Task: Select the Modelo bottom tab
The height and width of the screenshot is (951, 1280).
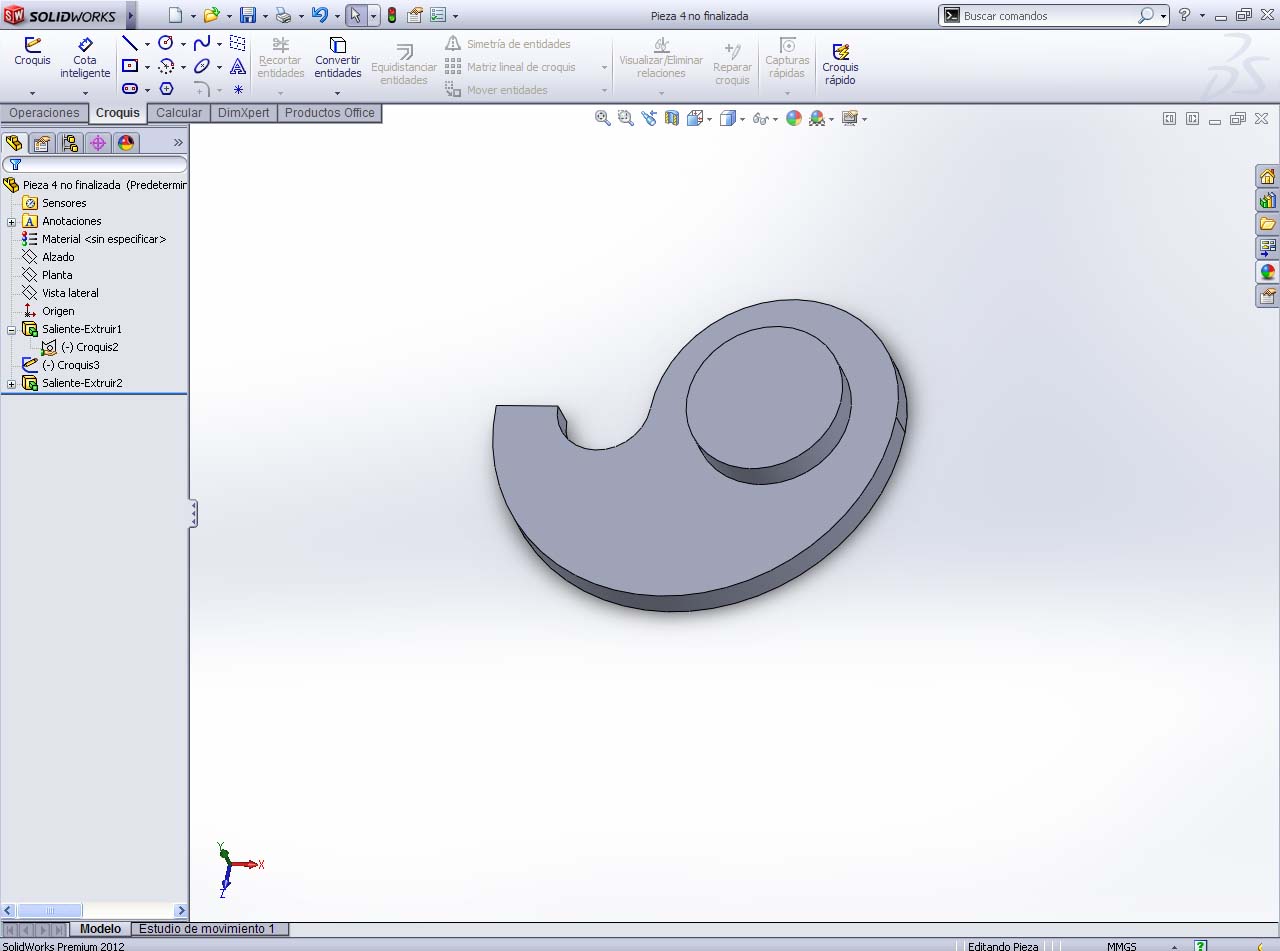Action: click(x=100, y=929)
